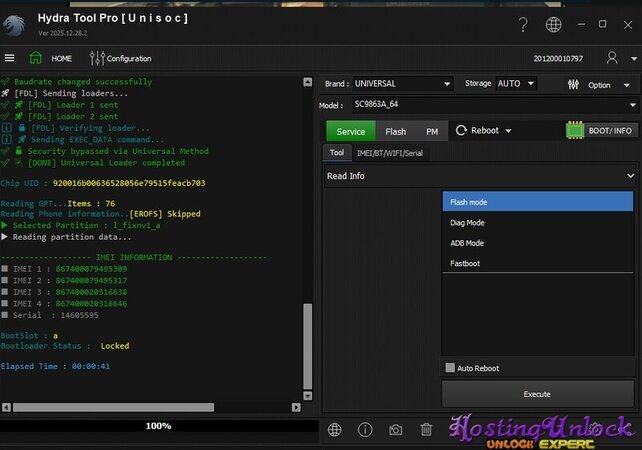642x450 pixels.
Task: Click the help question mark icon
Action: 523,25
